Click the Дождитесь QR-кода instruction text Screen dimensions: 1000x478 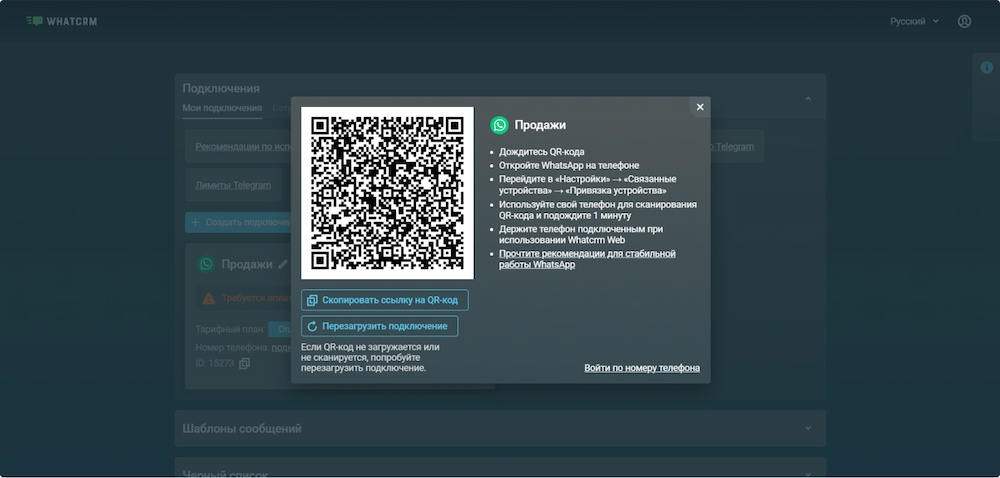541,152
